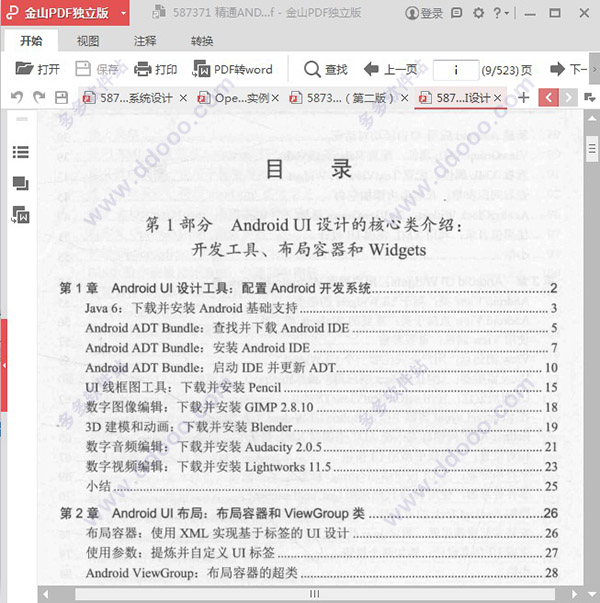Click the undo arrow icon
The width and height of the screenshot is (600, 603).
17,98
